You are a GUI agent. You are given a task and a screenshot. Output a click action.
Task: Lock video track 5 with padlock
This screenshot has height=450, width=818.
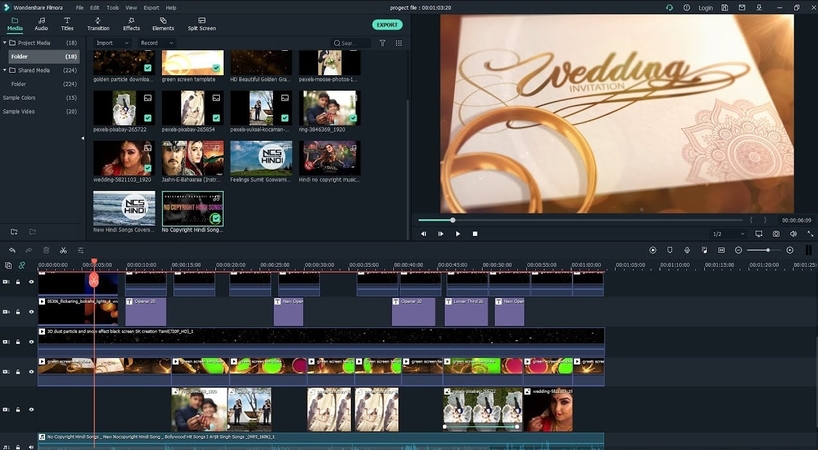click(x=18, y=282)
